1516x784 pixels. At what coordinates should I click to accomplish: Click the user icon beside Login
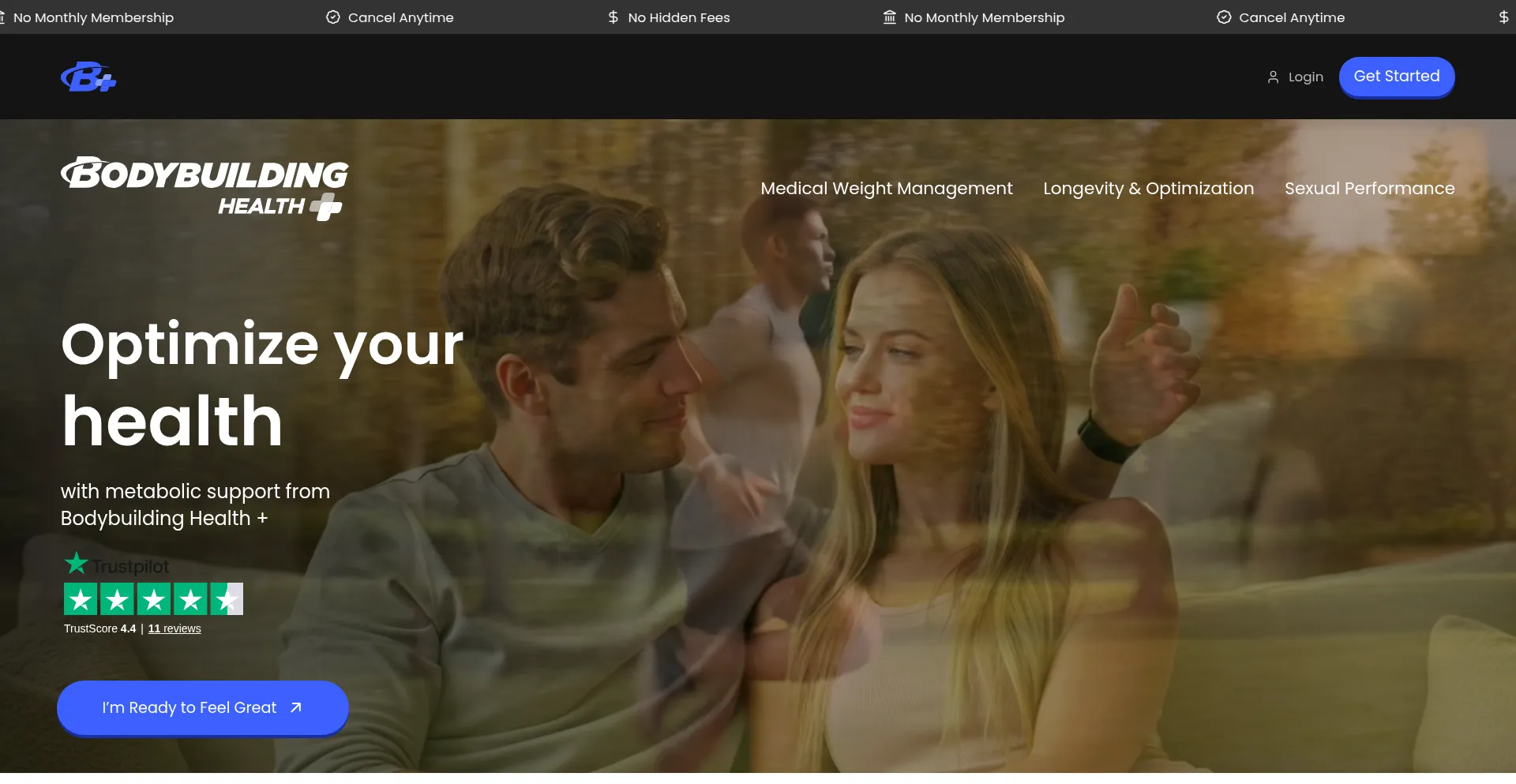tap(1273, 77)
